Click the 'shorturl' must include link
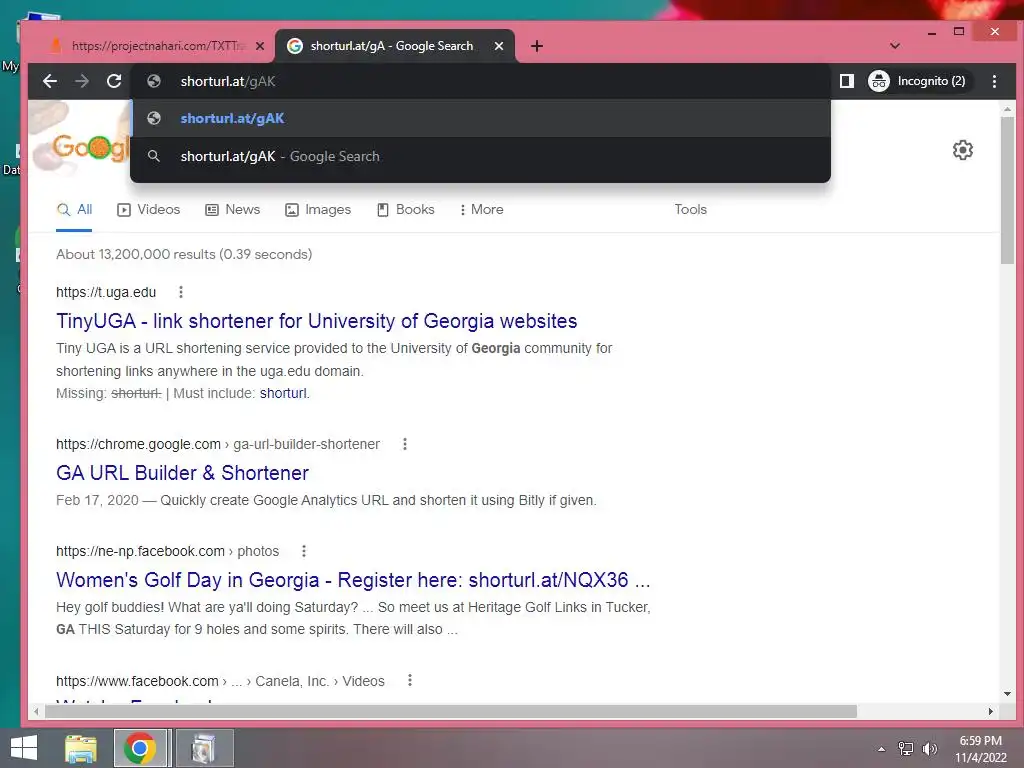The image size is (1024, 768). pyautogui.click(x=283, y=393)
